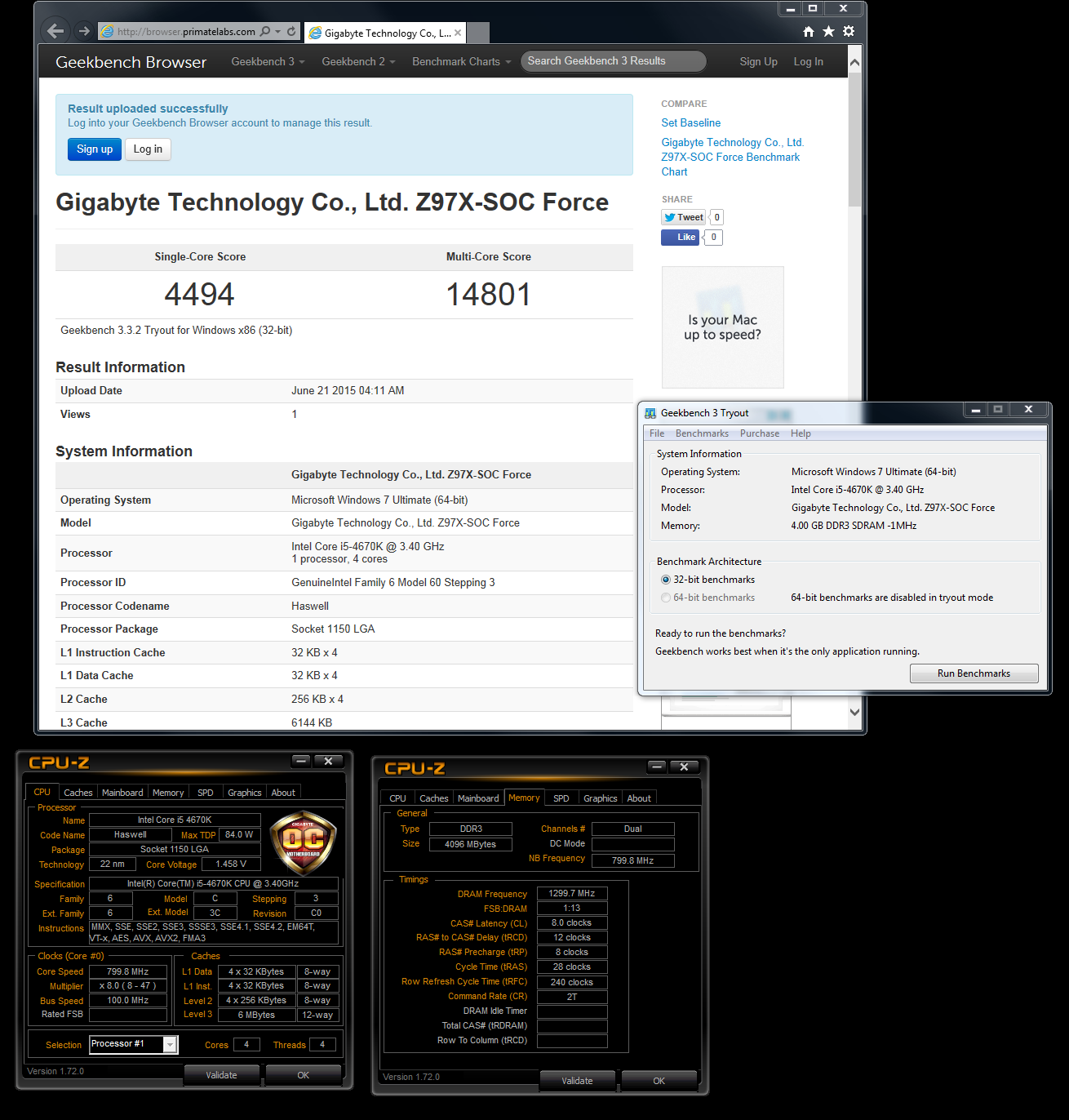Open browser settings gear icon
Screen dimensions: 1069x1120
pos(849,31)
